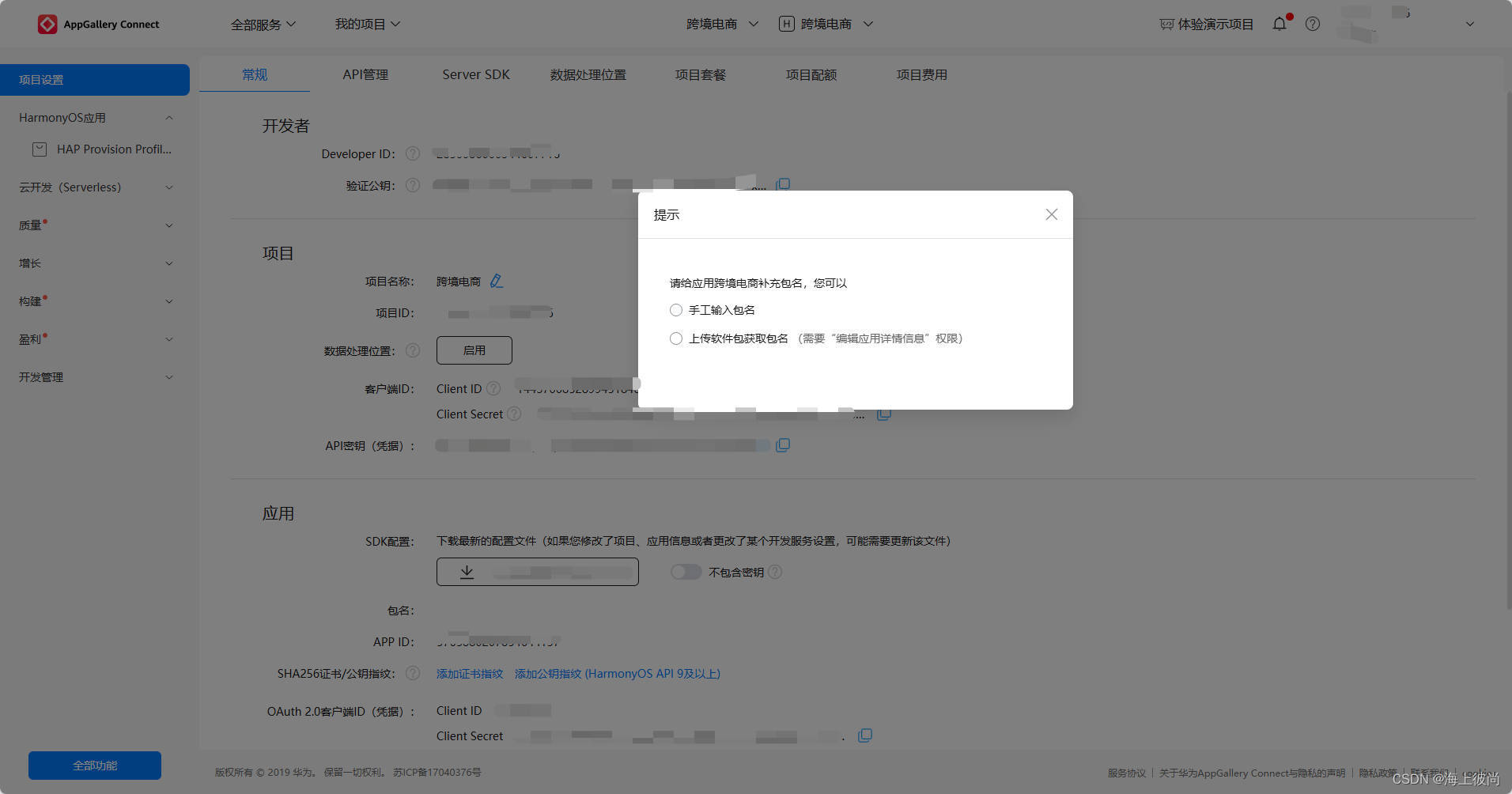Copy the API密钥 value

(783, 445)
